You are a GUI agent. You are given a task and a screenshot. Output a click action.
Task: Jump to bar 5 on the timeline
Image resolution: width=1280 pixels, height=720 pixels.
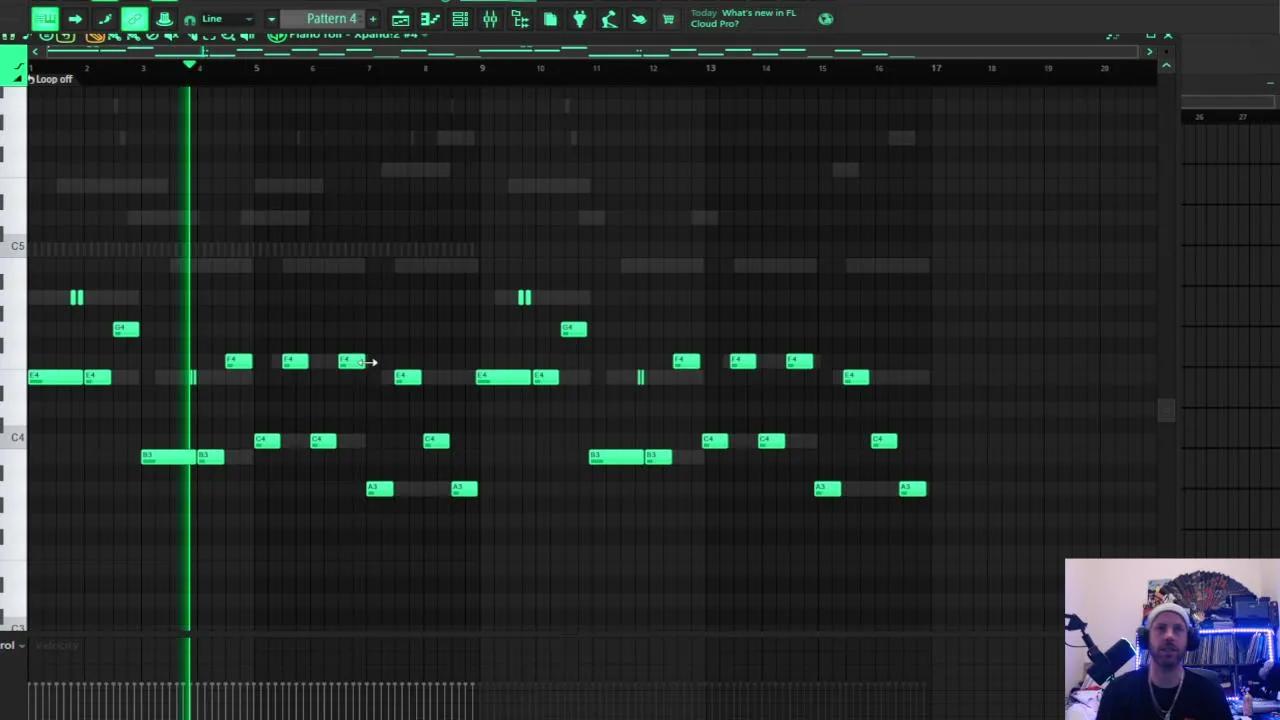256,68
